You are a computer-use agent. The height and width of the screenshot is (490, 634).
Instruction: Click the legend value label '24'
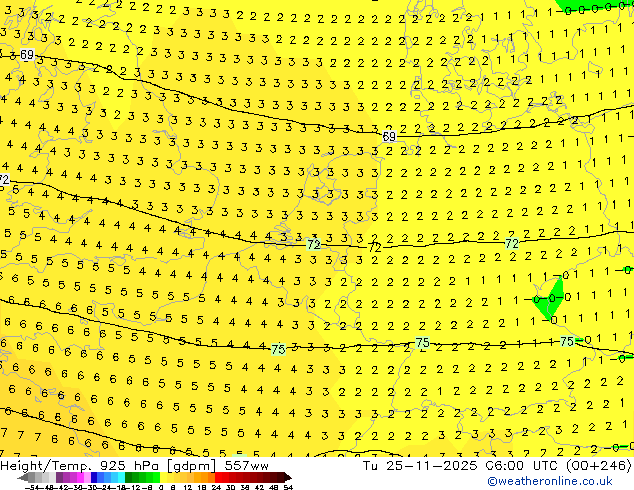coord(216,487)
